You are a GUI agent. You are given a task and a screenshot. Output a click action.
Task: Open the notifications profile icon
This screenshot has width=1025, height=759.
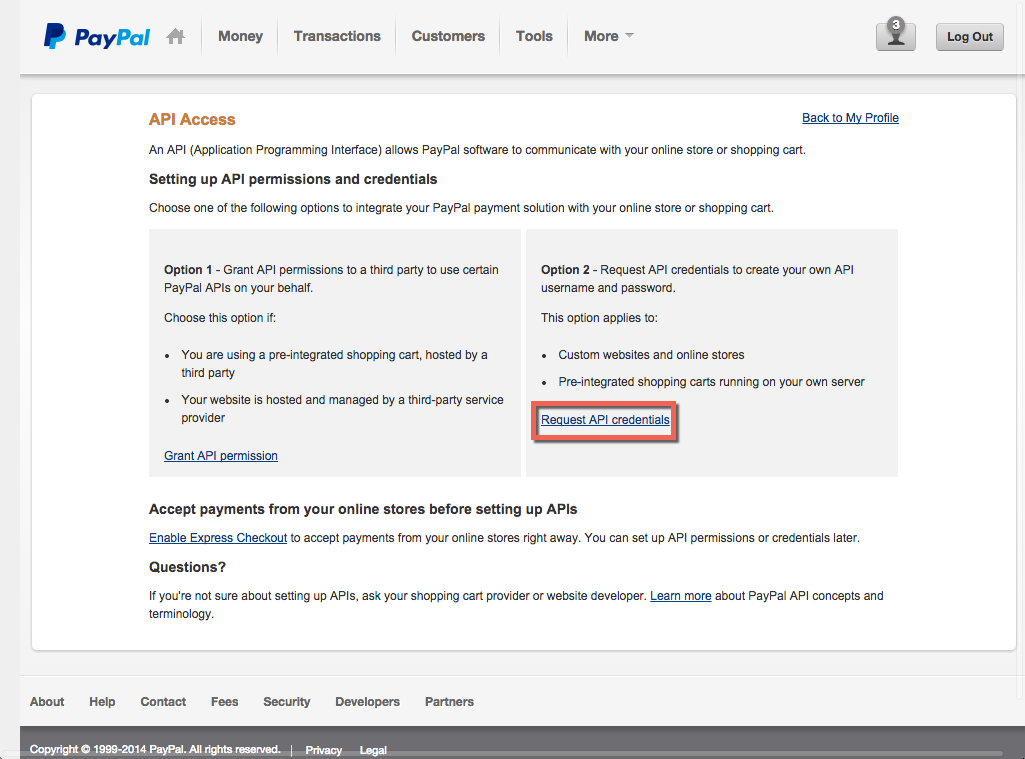tap(896, 34)
